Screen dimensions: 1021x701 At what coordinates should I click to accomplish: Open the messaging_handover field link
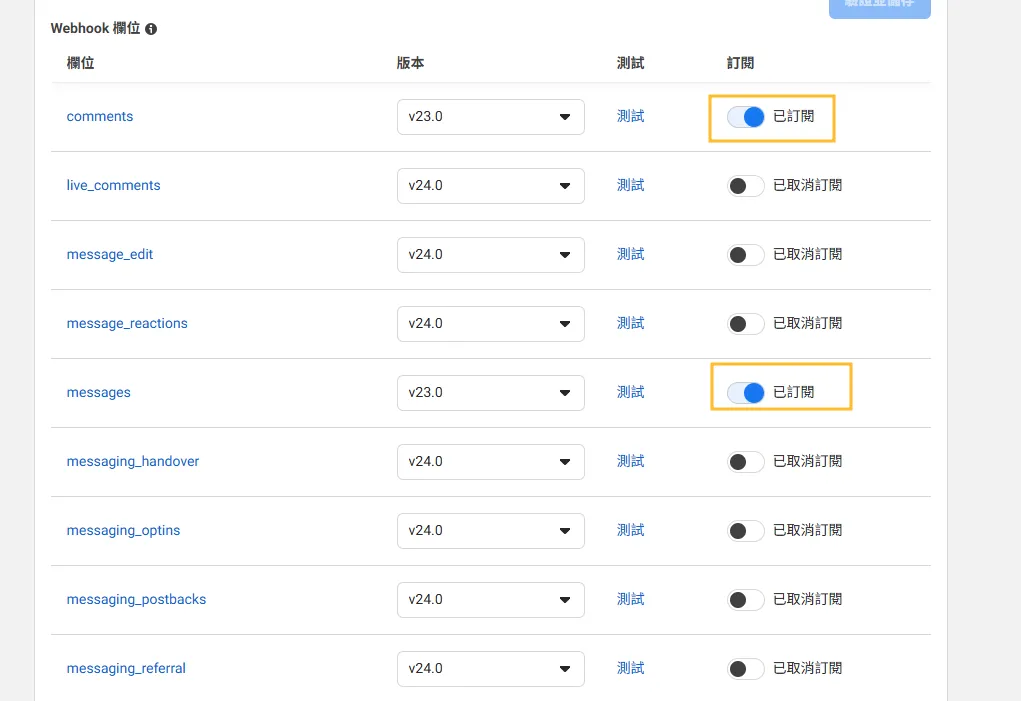coord(133,462)
